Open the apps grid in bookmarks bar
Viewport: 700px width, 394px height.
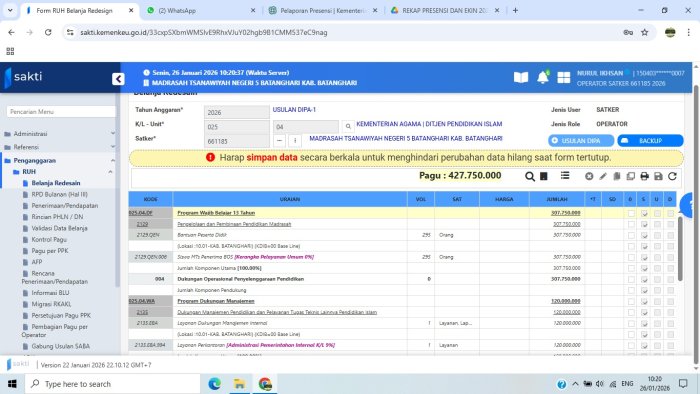tap(10, 51)
